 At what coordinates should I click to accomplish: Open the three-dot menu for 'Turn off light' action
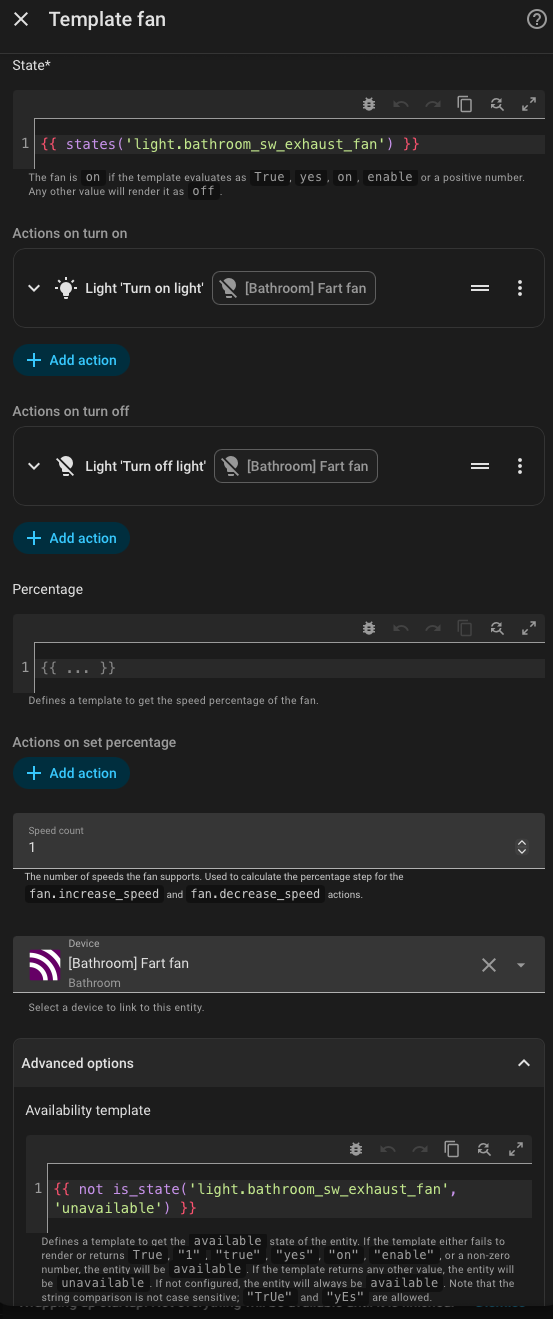(520, 466)
